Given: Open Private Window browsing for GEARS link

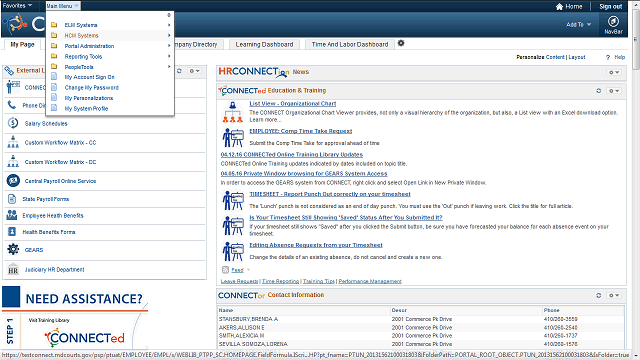Looking at the screenshot, I should [304, 173].
